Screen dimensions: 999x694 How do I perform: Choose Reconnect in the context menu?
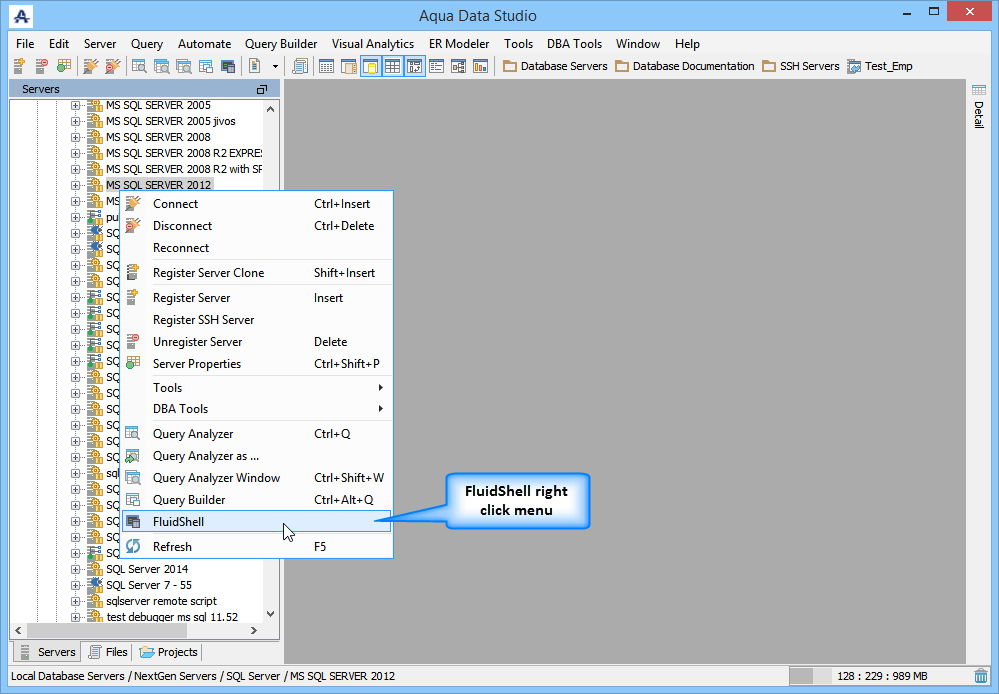click(x=257, y=248)
